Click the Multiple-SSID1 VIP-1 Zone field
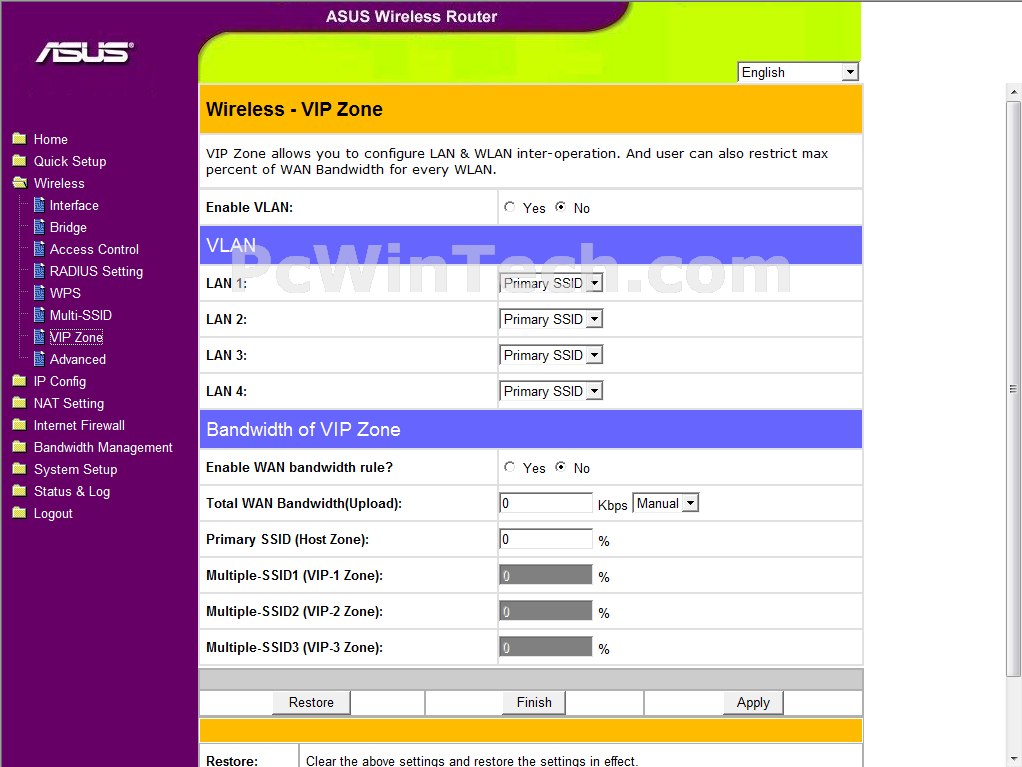This screenshot has height=767, width=1022. [x=546, y=575]
